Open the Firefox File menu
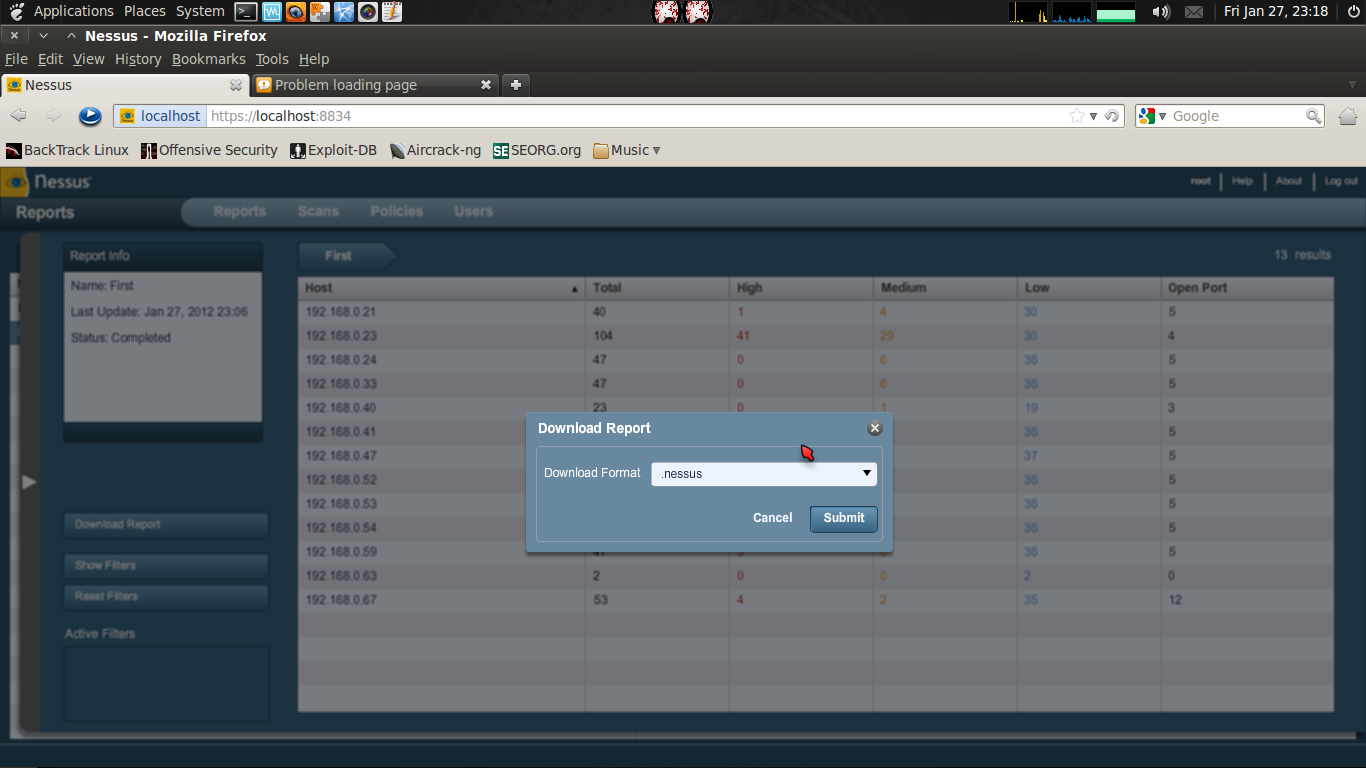 point(16,59)
